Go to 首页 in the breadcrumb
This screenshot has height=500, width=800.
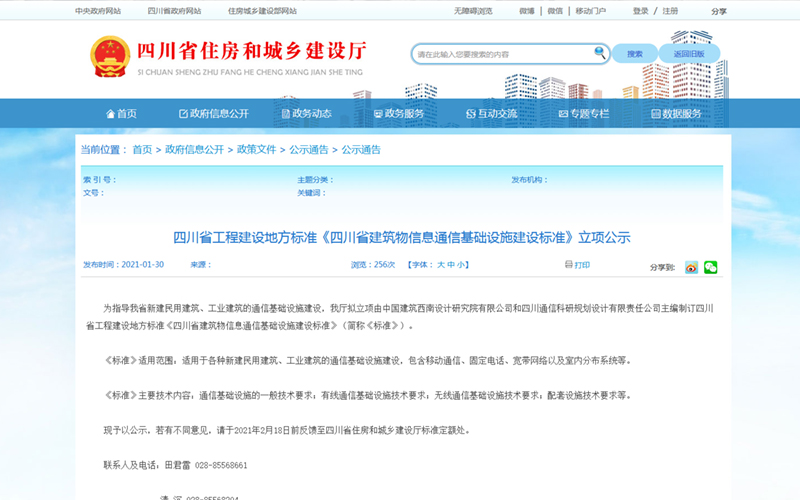[x=142, y=149]
